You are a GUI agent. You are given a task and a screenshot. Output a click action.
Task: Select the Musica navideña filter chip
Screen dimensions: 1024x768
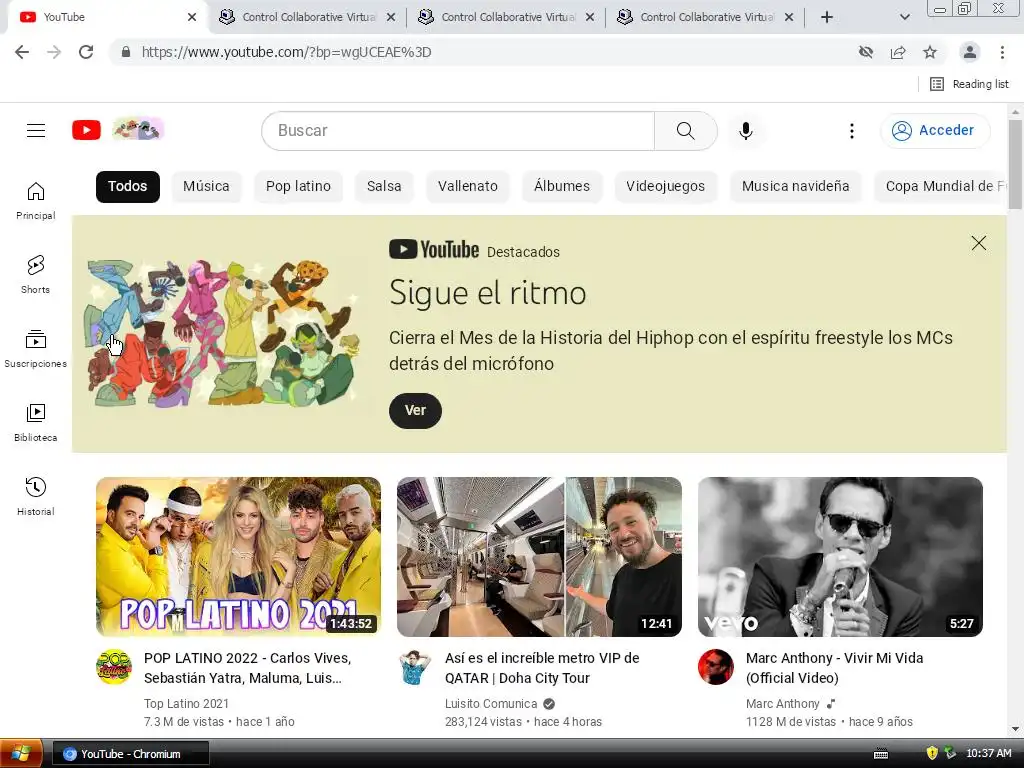795,186
